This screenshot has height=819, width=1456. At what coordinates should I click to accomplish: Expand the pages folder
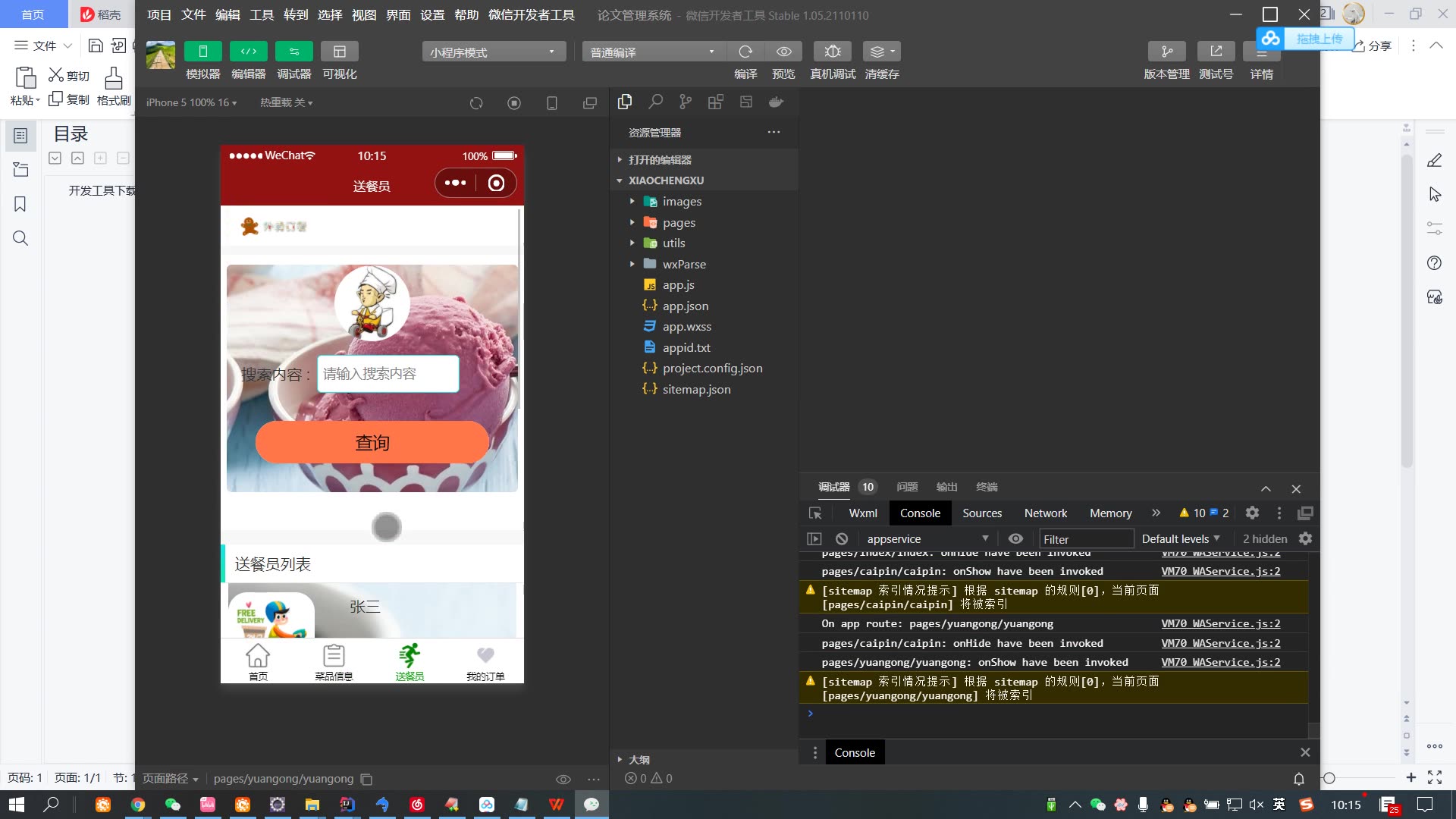pyautogui.click(x=679, y=223)
